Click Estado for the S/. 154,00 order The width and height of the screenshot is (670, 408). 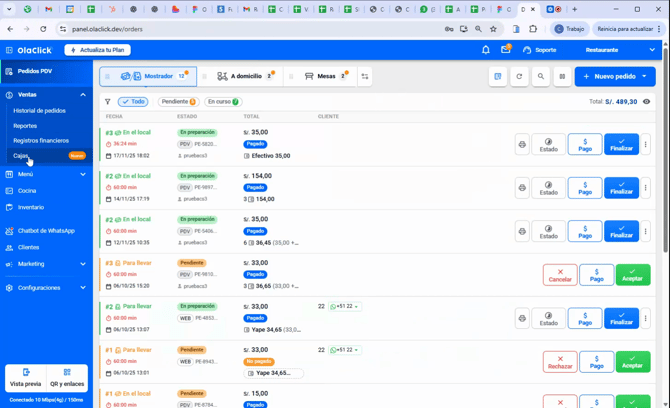[549, 188]
